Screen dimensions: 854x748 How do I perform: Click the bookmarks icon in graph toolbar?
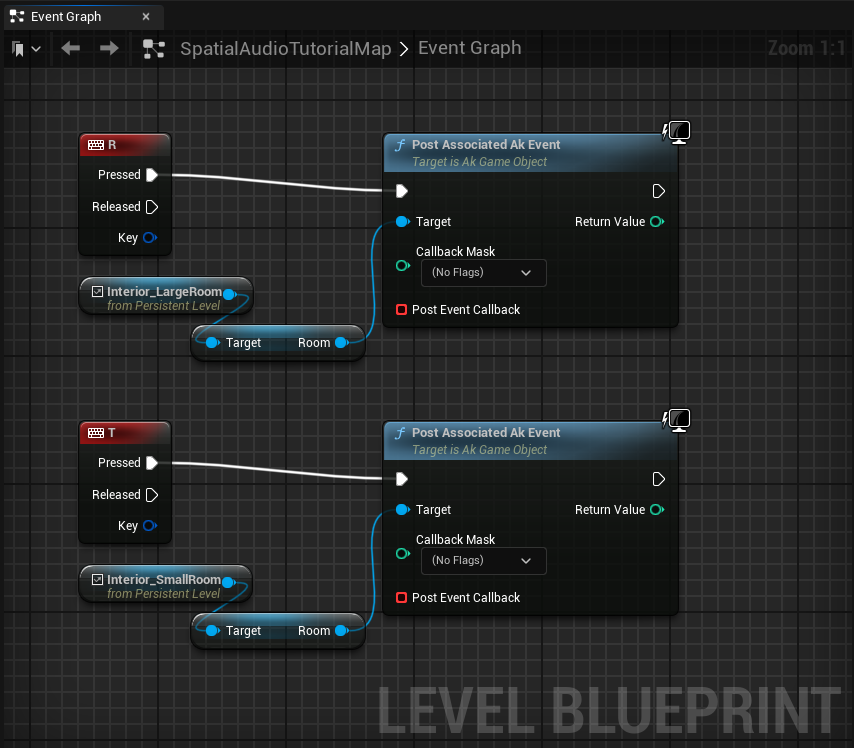[x=18, y=48]
